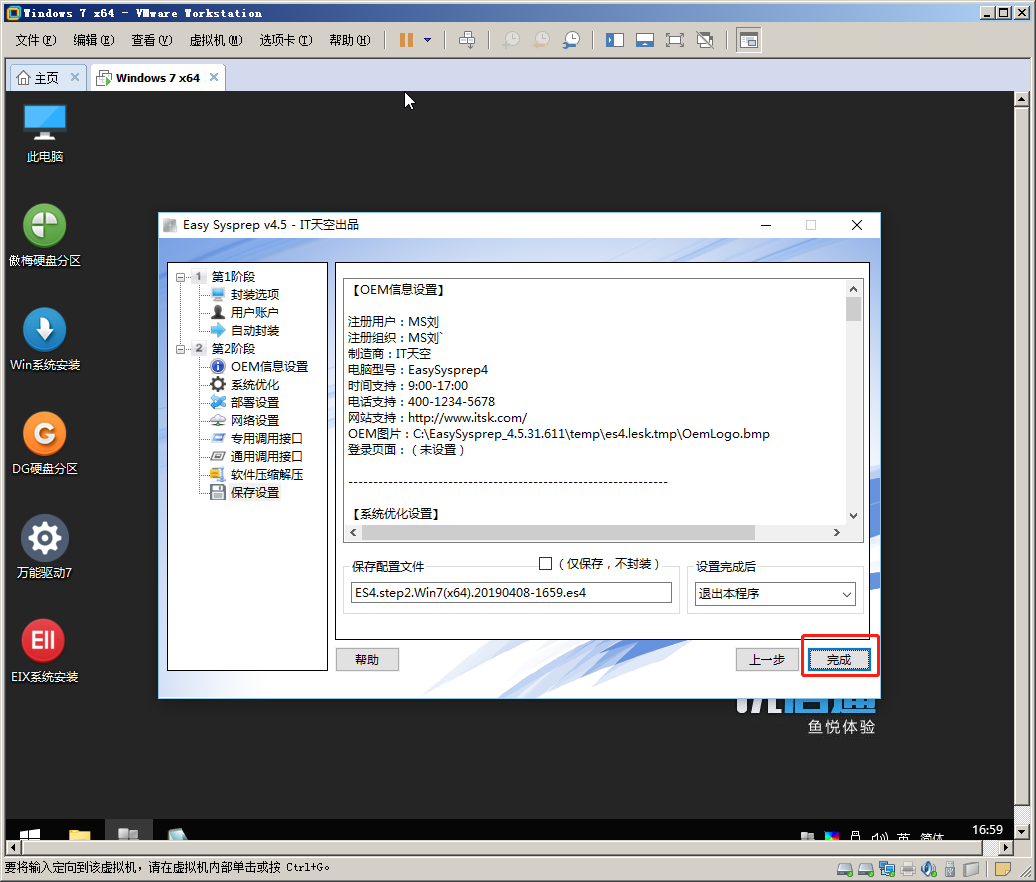Viewport: 1036px width, 882px height.
Task: Click hard disk icon beside network adapter icon
Action: pyautogui.click(x=866, y=869)
